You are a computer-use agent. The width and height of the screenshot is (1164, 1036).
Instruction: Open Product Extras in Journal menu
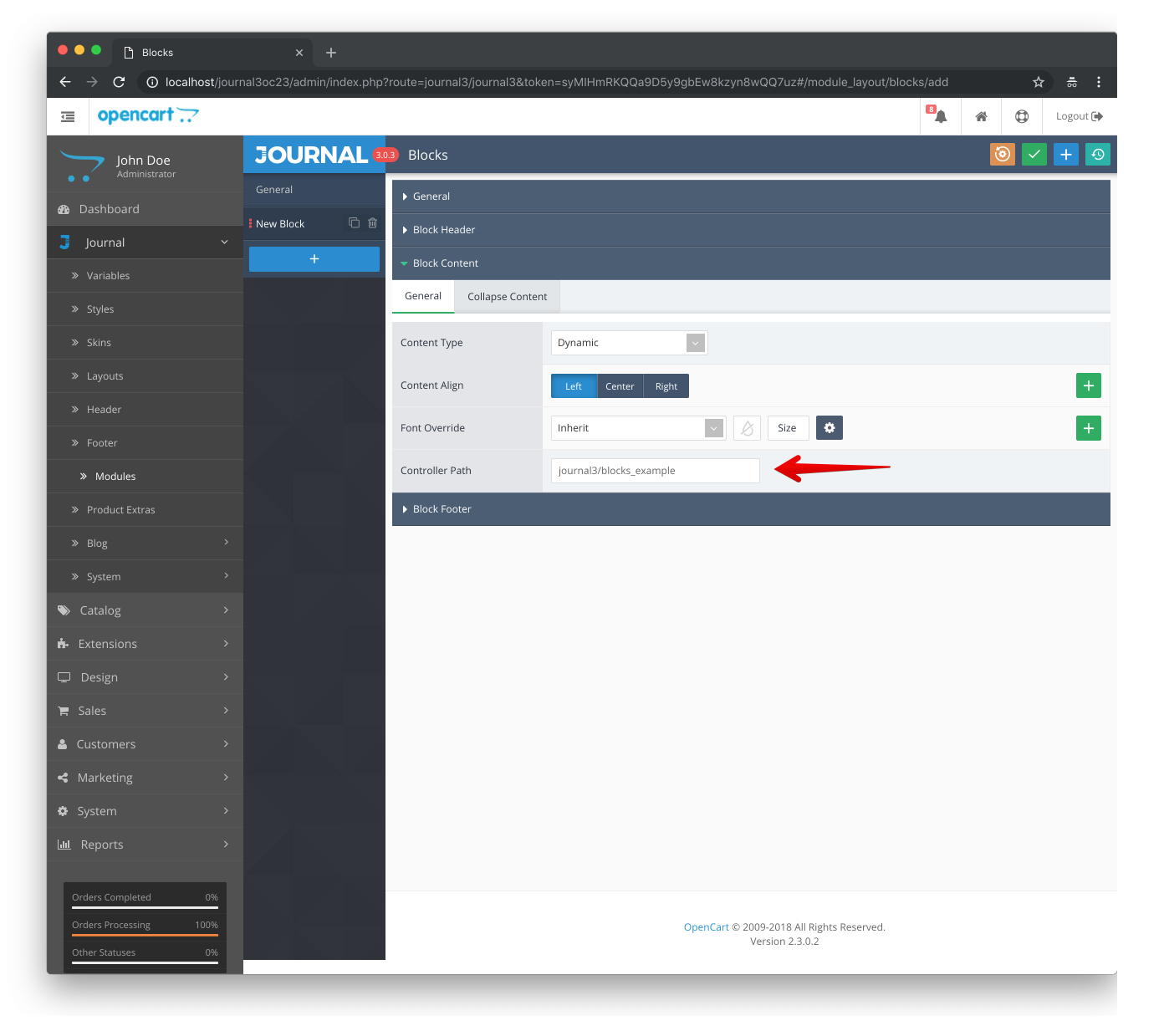[145, 510]
